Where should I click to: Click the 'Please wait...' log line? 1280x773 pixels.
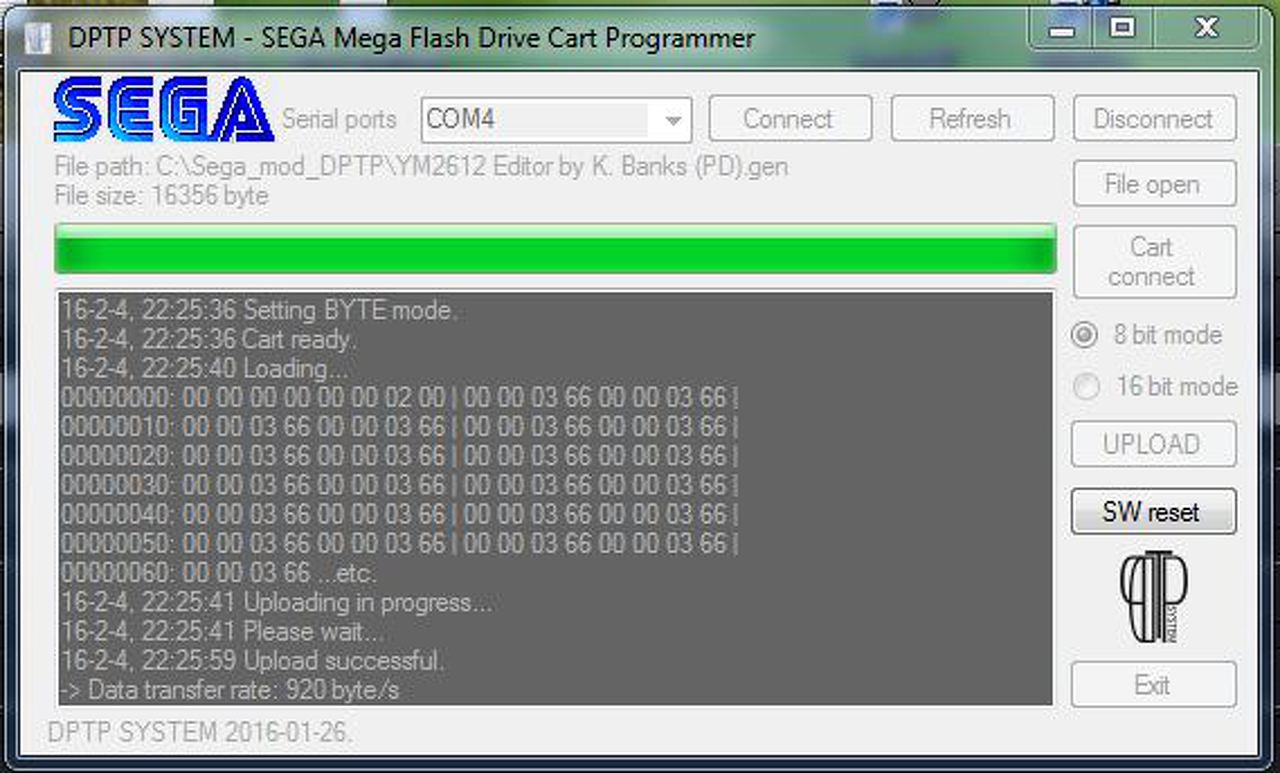click(x=222, y=632)
